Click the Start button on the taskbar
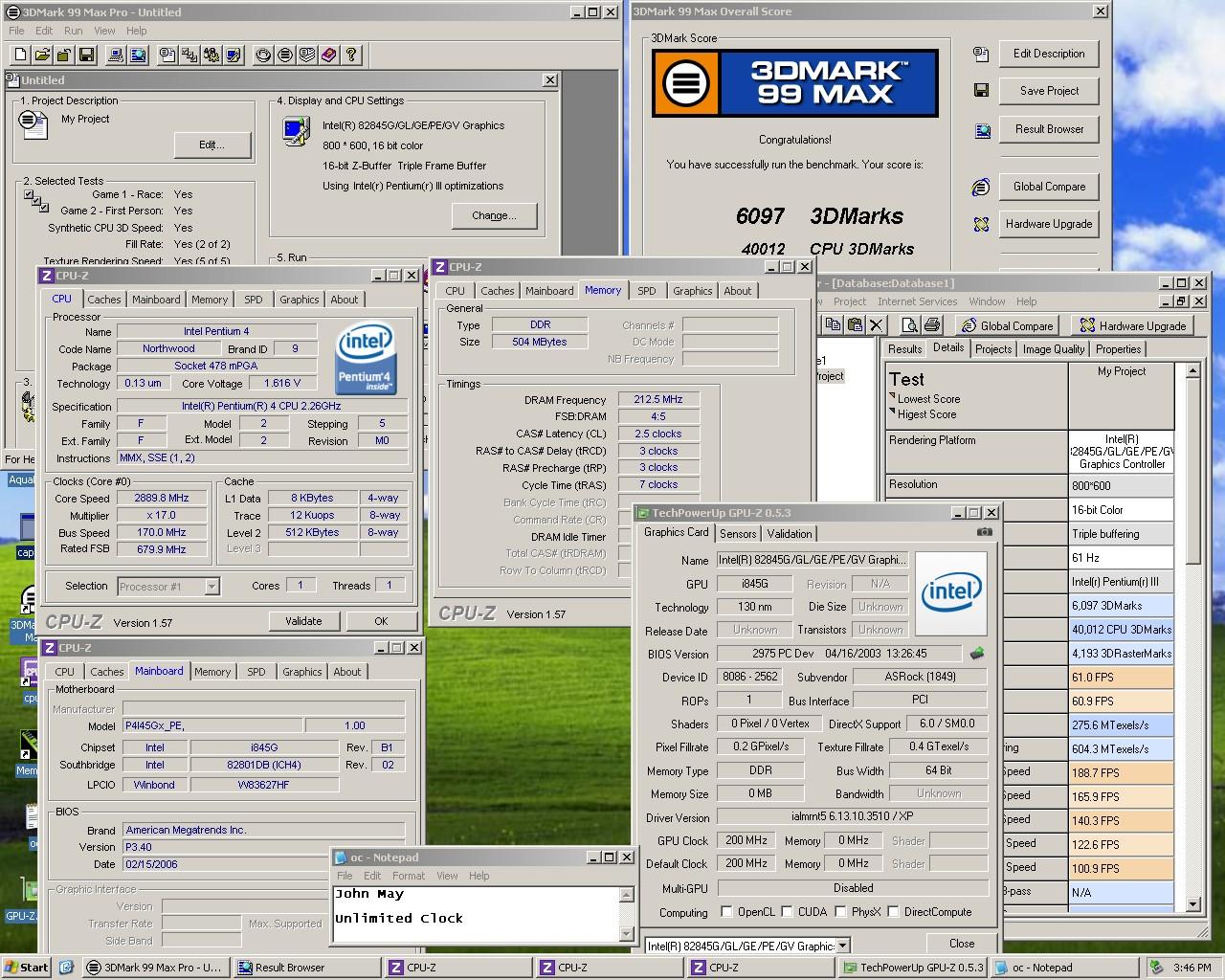The image size is (1225, 980). (27, 968)
